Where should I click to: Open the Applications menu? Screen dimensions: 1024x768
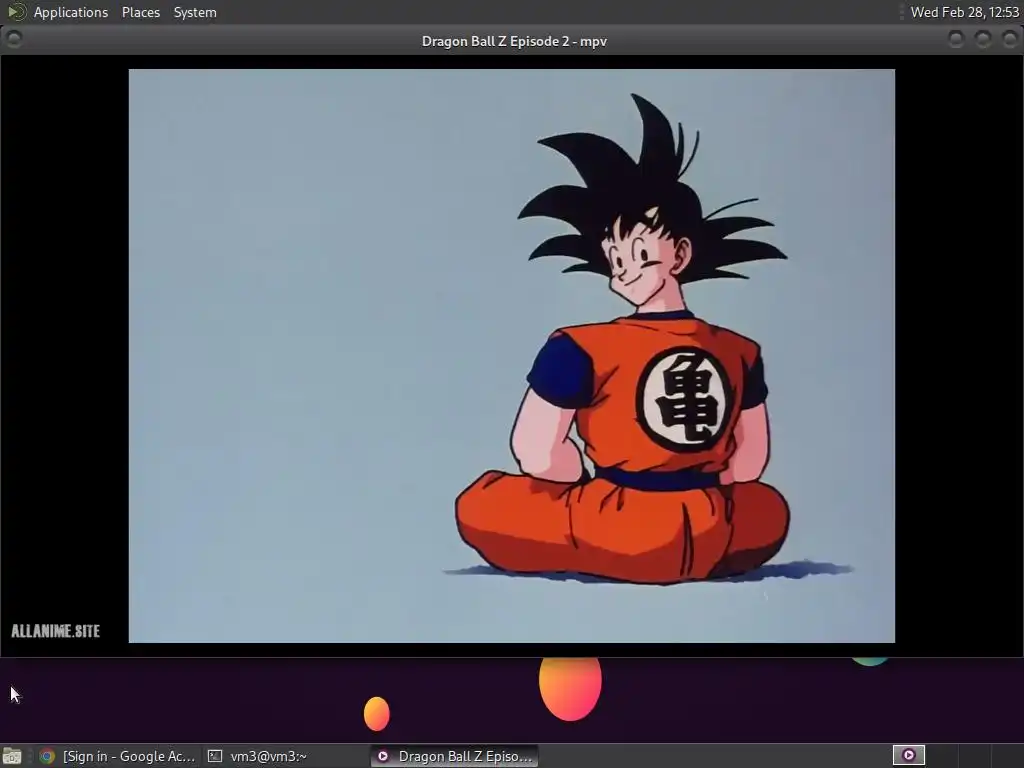click(x=71, y=12)
